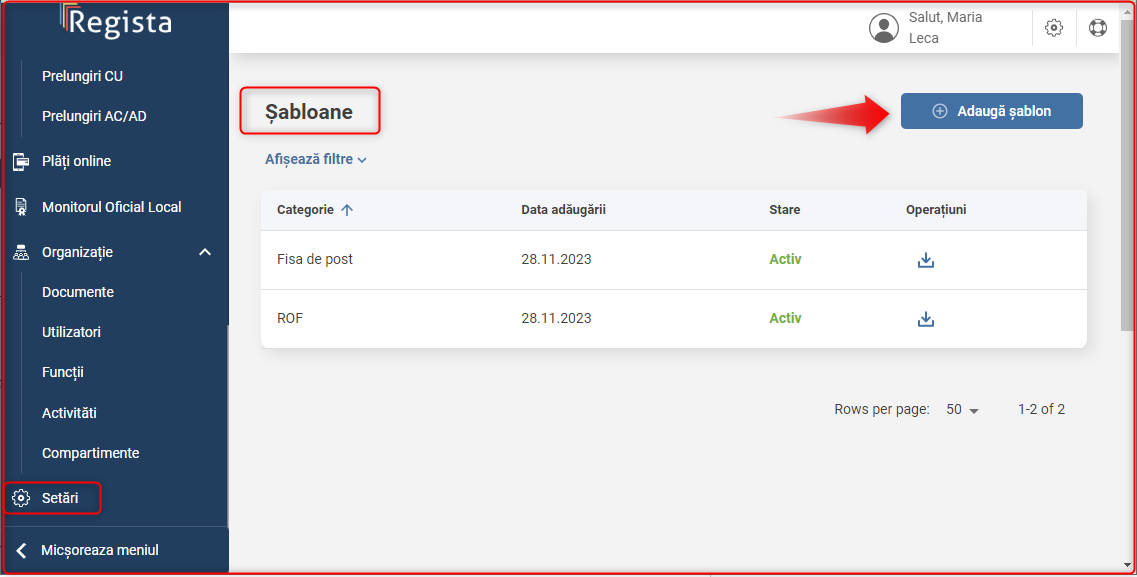The image size is (1137, 577).
Task: Click the Activ status of Fisa de post
Action: (x=785, y=260)
